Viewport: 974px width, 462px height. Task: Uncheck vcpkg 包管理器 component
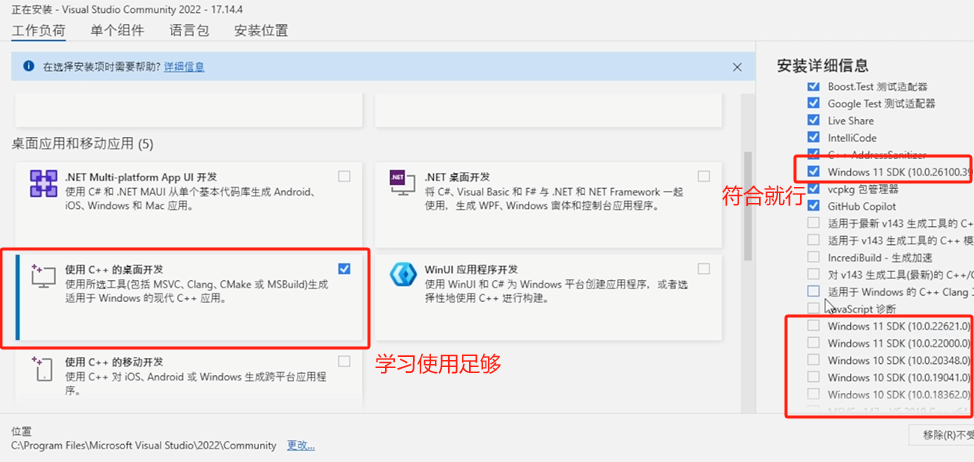click(x=812, y=188)
